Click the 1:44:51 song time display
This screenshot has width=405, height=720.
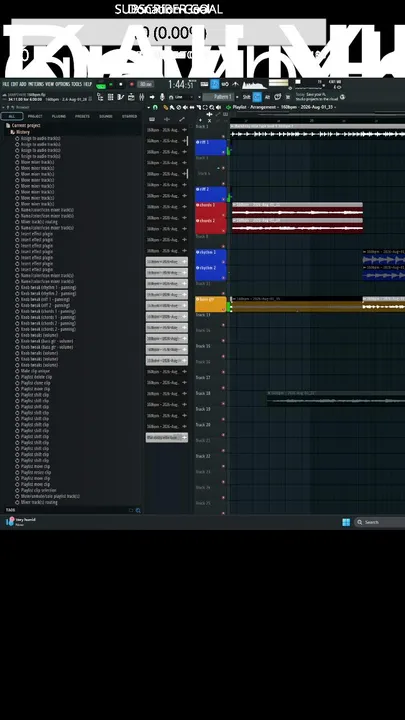(x=181, y=84)
